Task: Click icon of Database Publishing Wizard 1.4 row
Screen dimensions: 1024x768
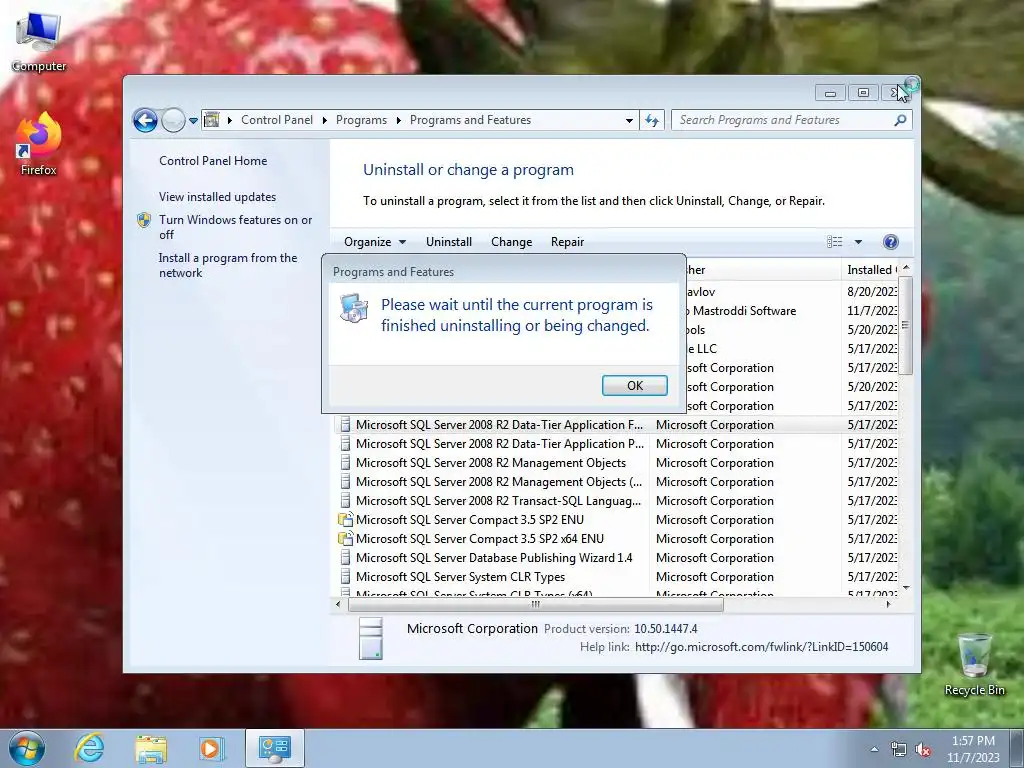Action: click(x=345, y=558)
